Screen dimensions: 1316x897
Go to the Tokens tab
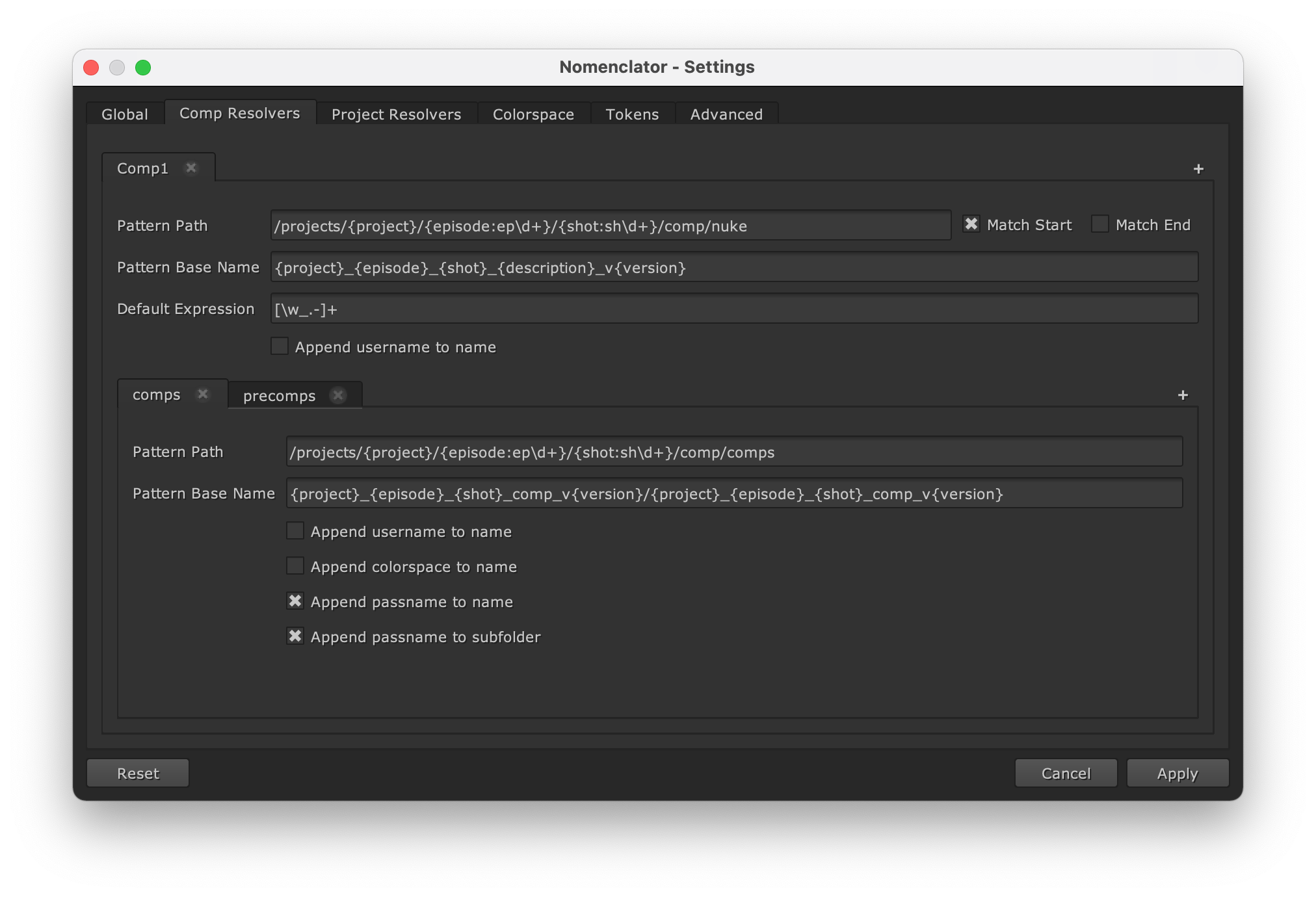click(x=632, y=114)
